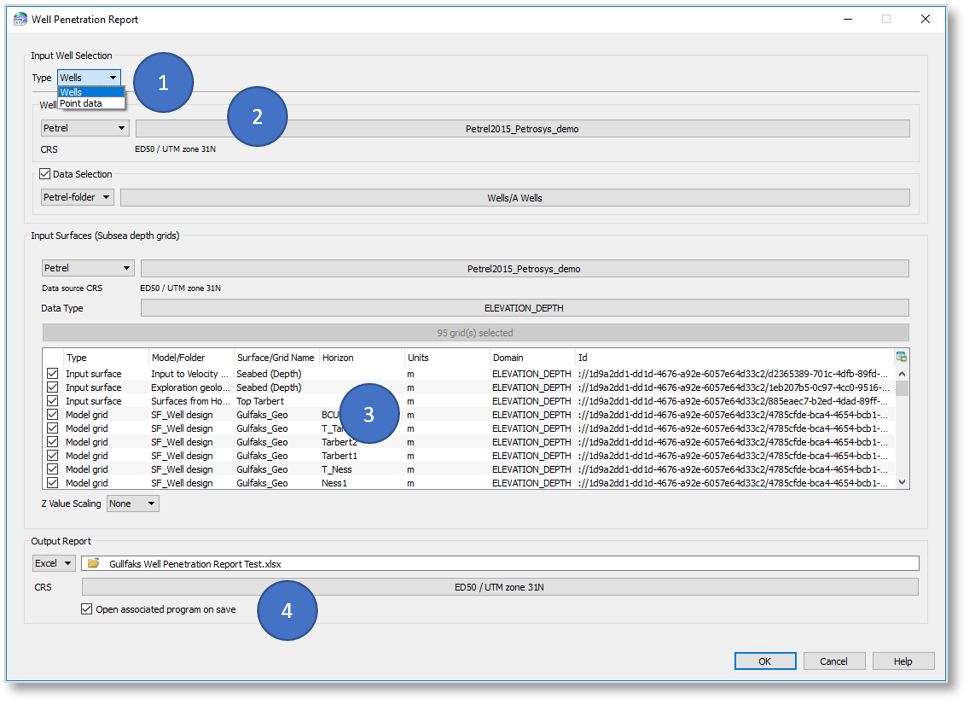
Task: Open the Z Value Scaling dropdown
Action: coord(132,504)
